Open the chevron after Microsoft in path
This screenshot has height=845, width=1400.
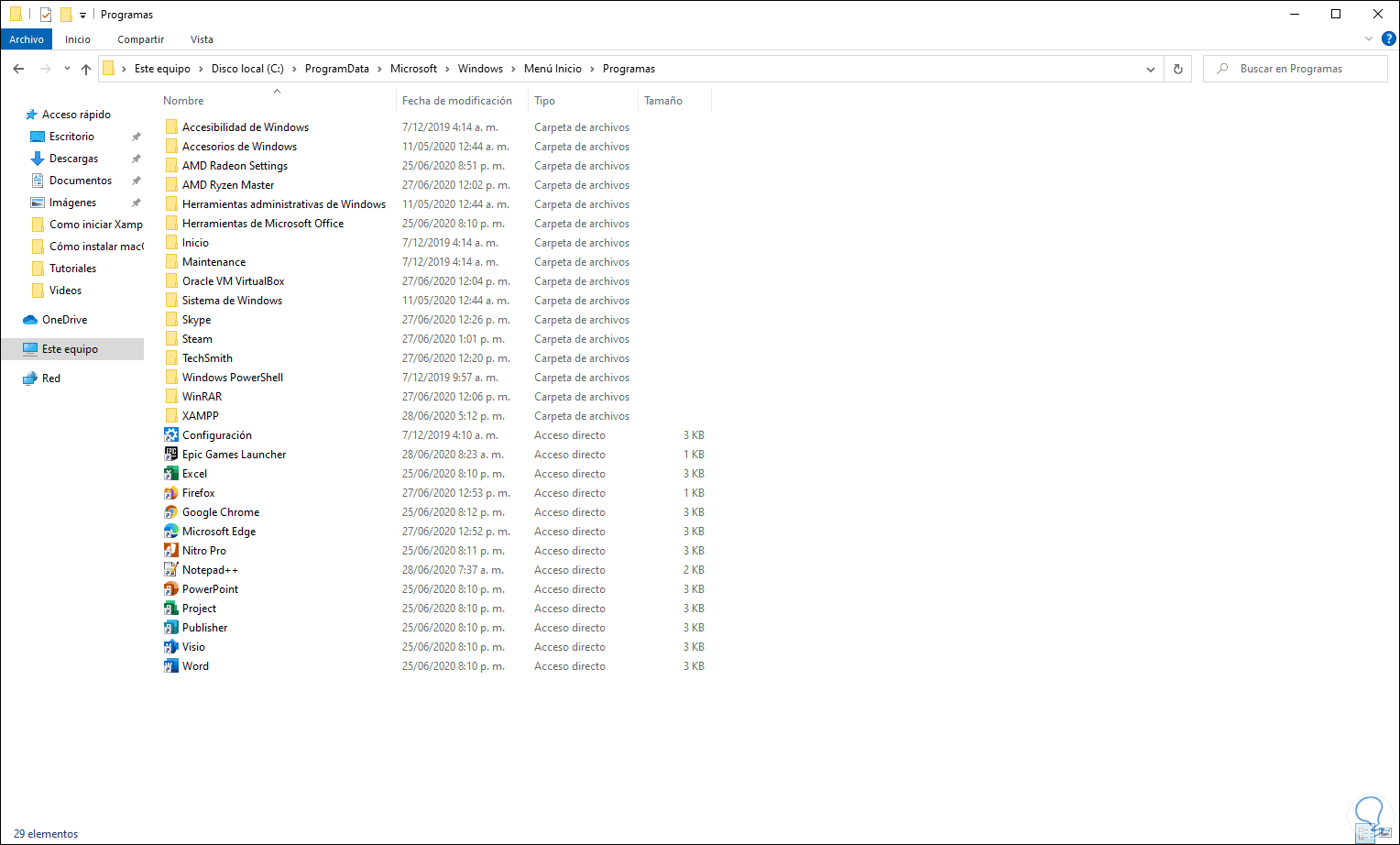pyautogui.click(x=447, y=69)
